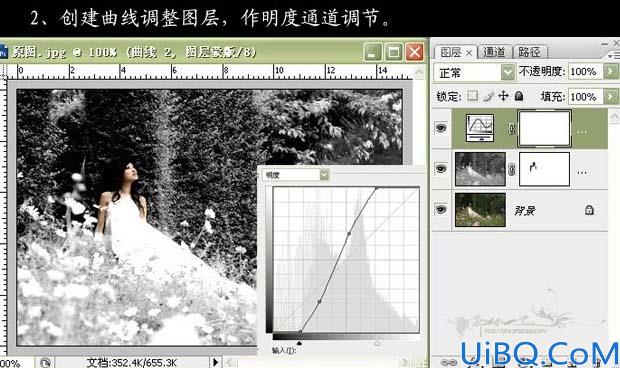Select the lower-middle curve control point
Viewport: 620px width, 368px height.
point(319,302)
